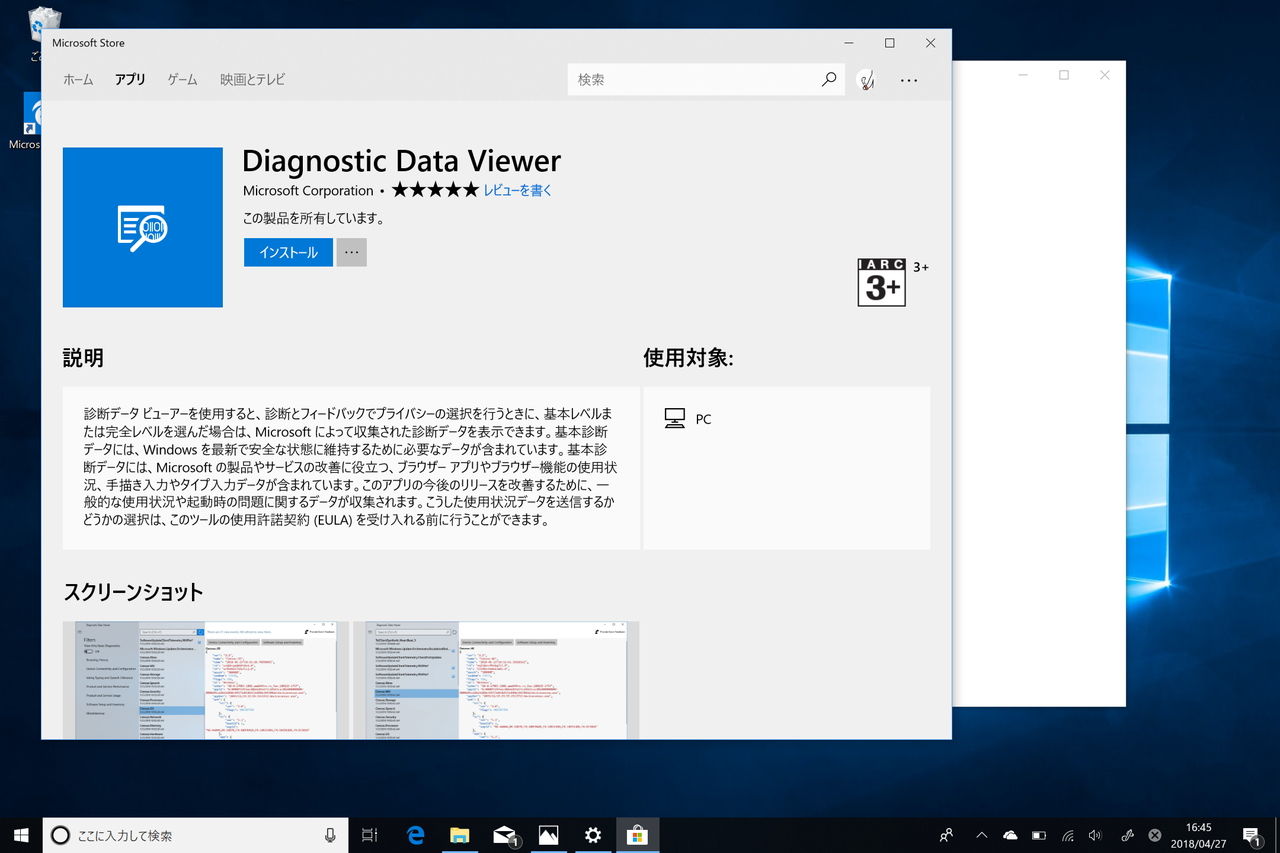
Task: Open the … dropdown next to インストール
Action: click(352, 252)
